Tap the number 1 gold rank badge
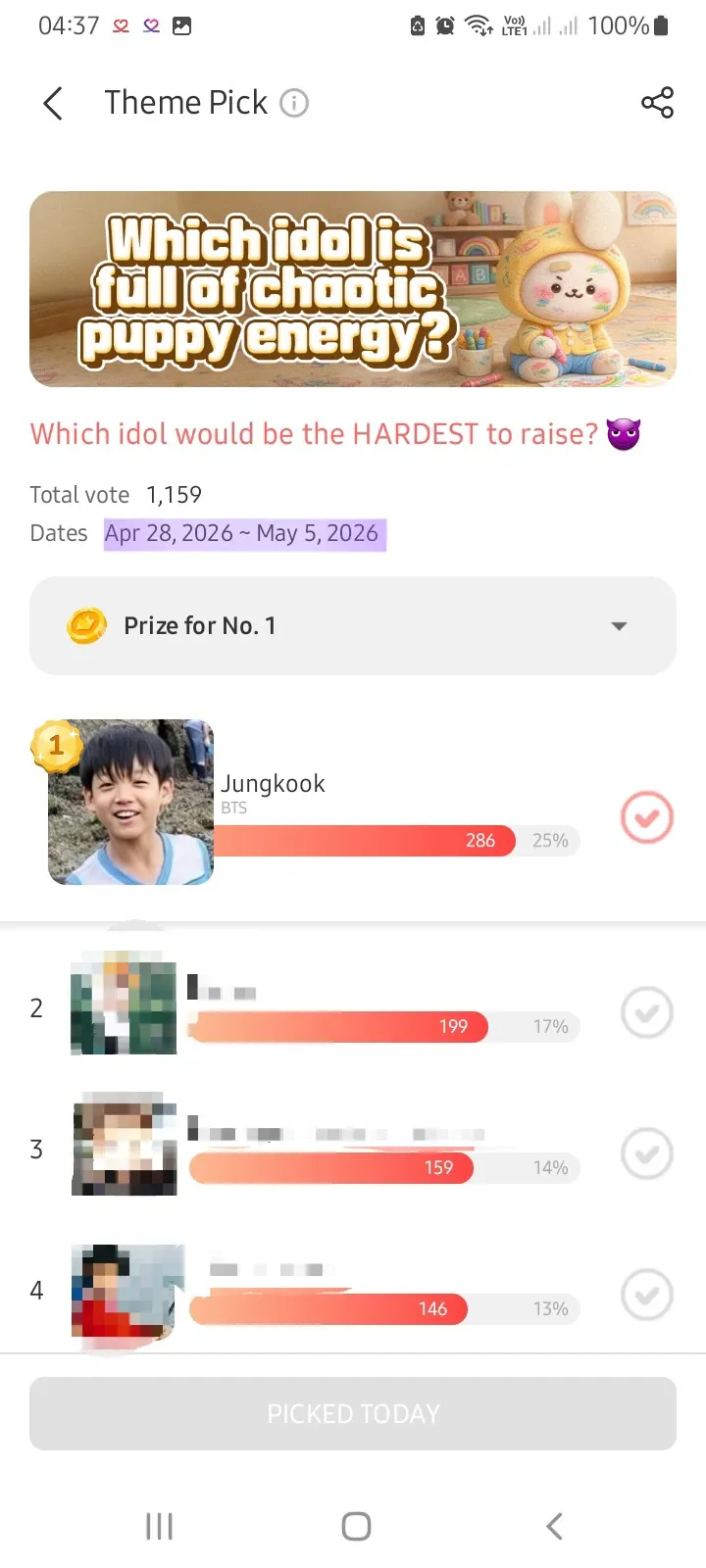Viewport: 706px width, 1568px height. 55,746
